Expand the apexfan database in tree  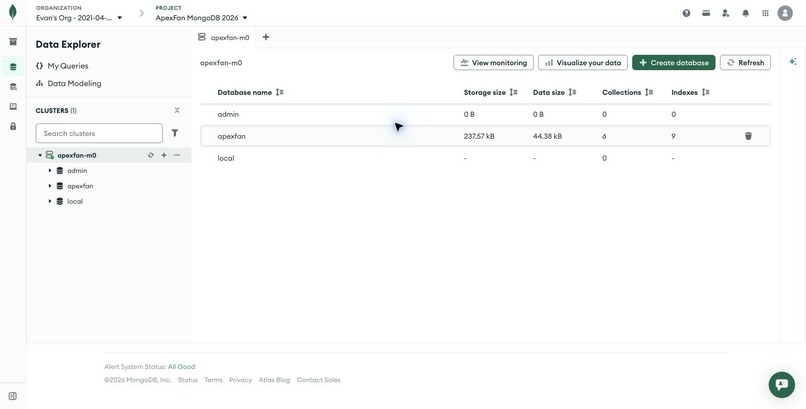click(50, 186)
